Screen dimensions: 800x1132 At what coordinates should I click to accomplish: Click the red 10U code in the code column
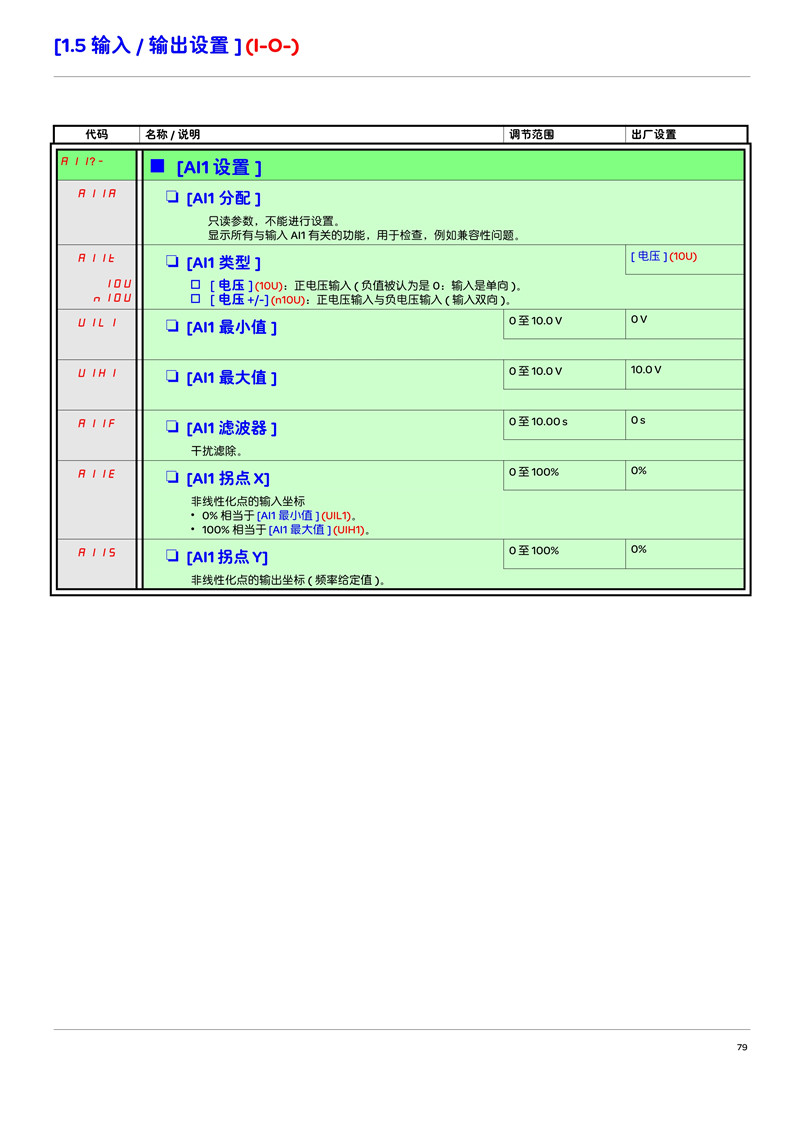coord(120,284)
